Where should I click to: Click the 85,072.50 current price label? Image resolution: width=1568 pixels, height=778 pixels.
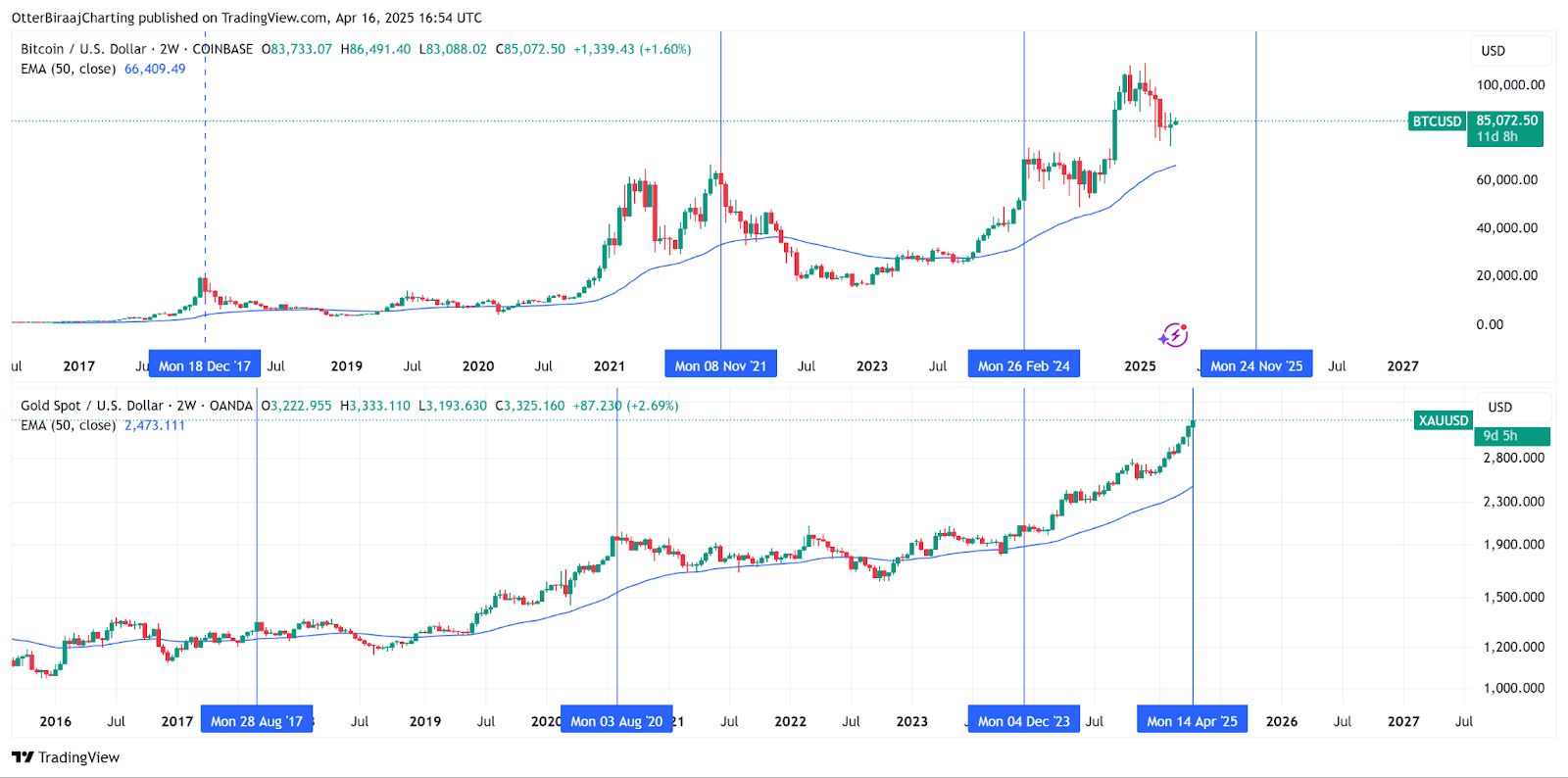pyautogui.click(x=1507, y=121)
